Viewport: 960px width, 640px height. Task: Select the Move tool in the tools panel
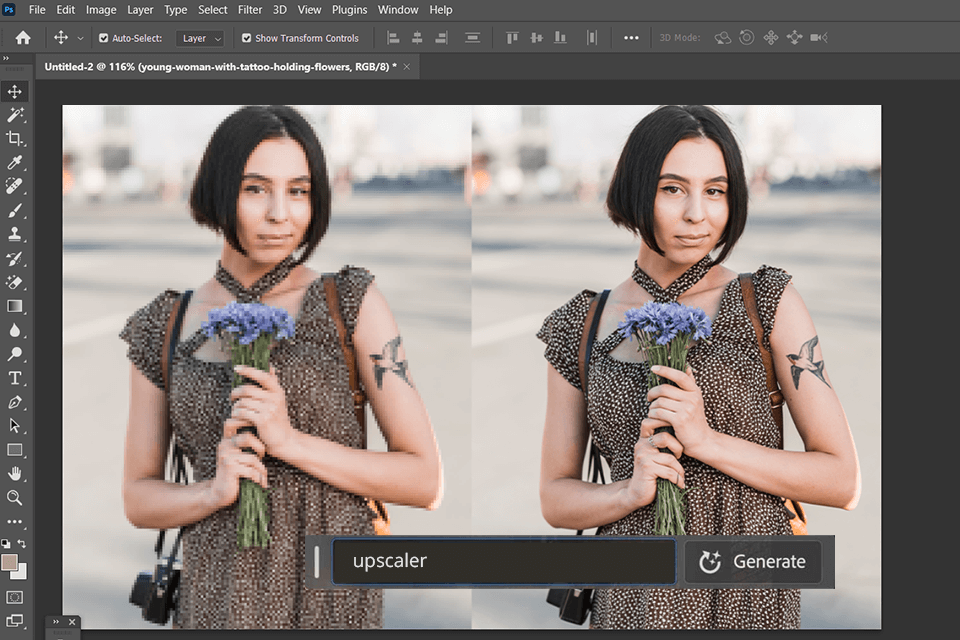click(x=15, y=91)
